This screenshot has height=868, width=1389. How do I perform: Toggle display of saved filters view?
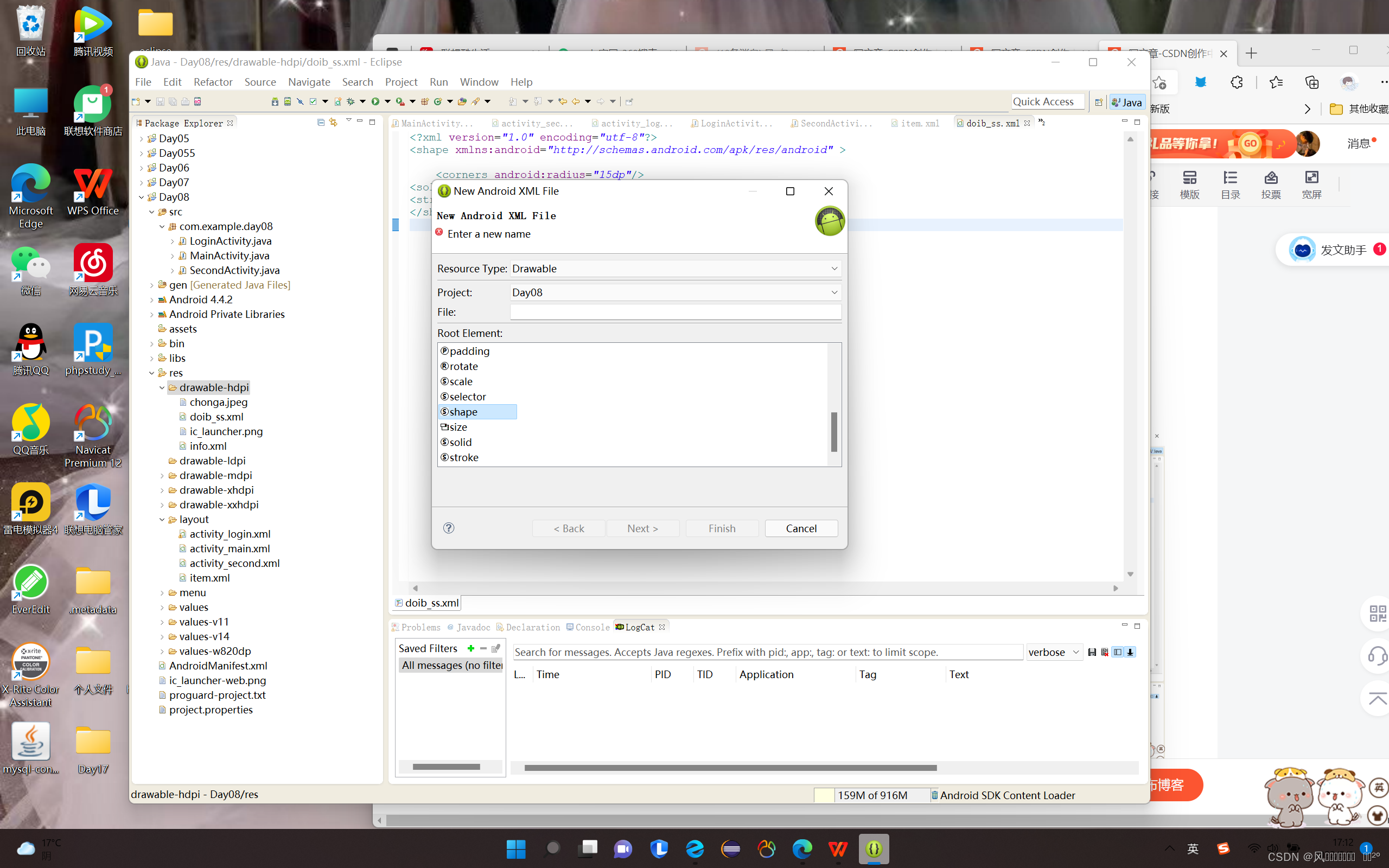click(1117, 652)
